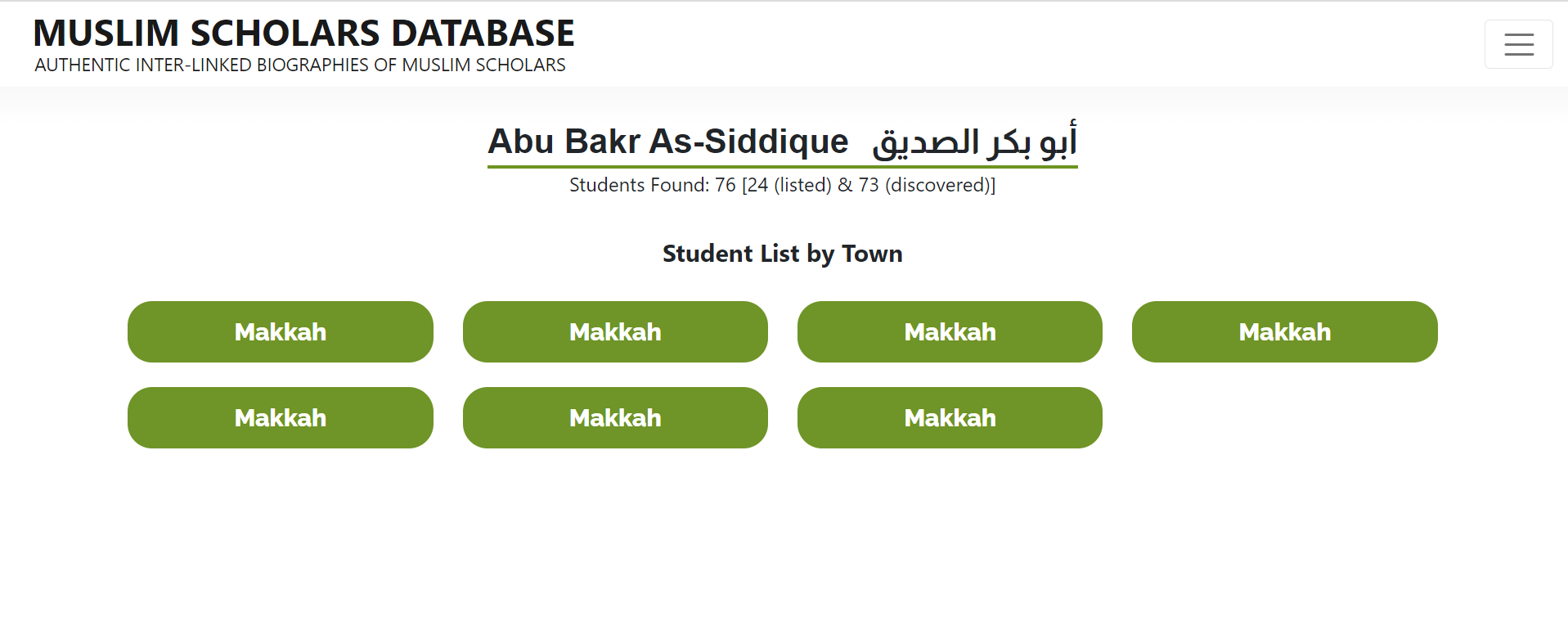
Task: Open second Makkah button in bottom row
Action: click(x=615, y=417)
